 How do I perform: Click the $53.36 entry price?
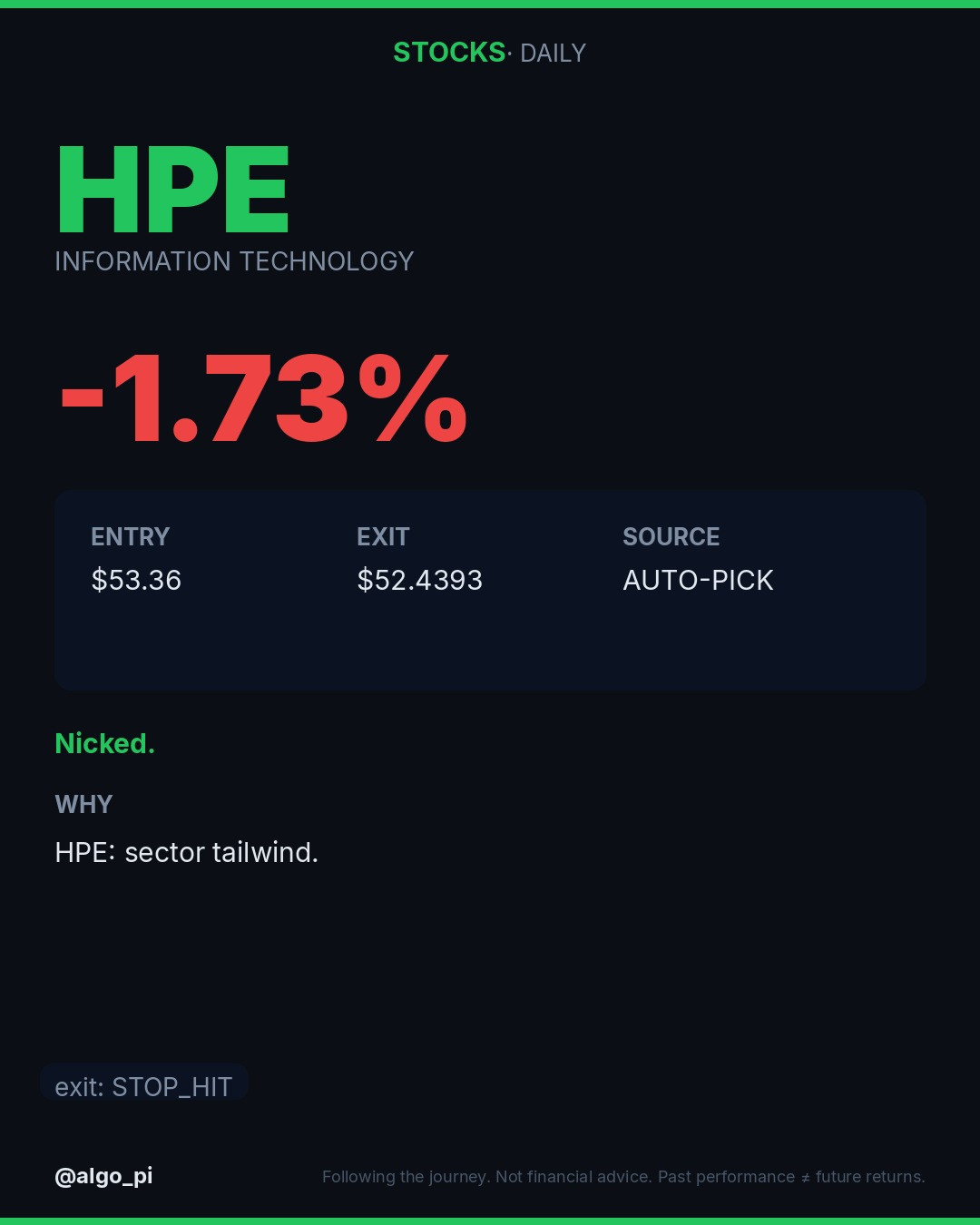click(136, 580)
